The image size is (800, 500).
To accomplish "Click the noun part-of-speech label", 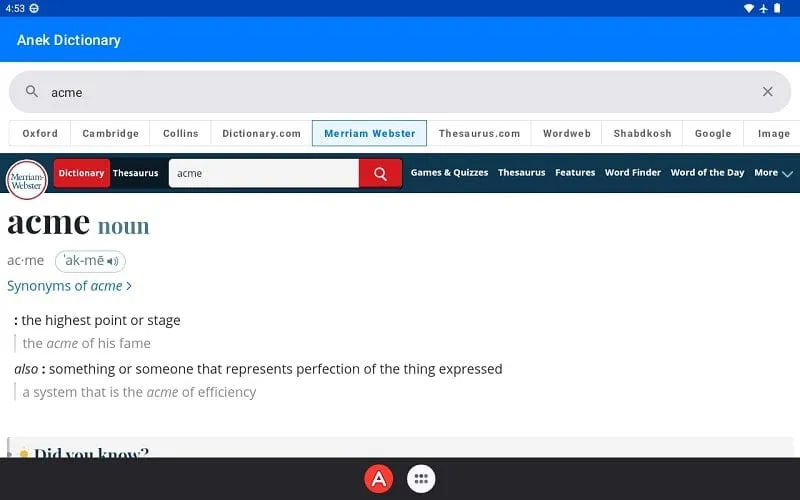I will click(x=123, y=226).
